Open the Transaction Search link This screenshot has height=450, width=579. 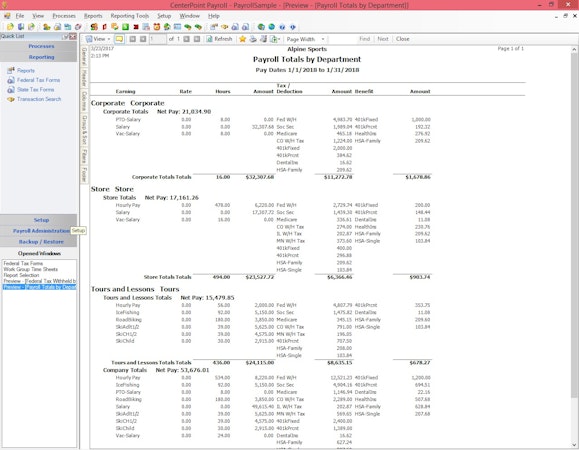[39, 99]
